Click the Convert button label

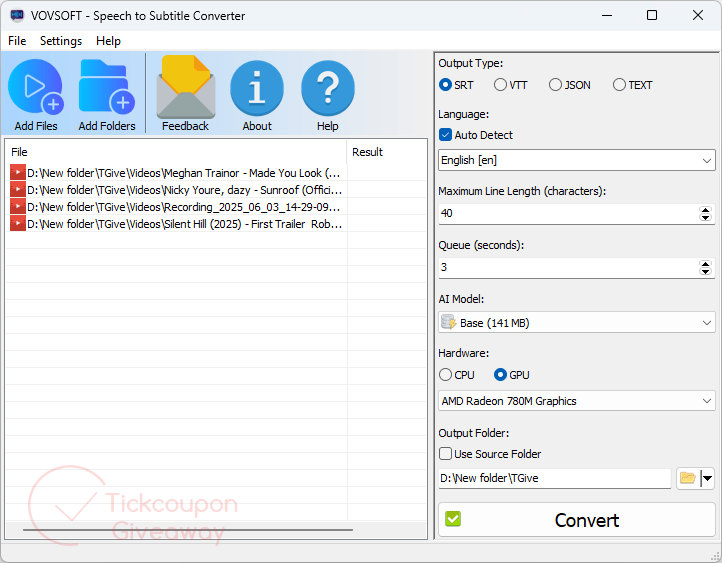click(x=587, y=520)
